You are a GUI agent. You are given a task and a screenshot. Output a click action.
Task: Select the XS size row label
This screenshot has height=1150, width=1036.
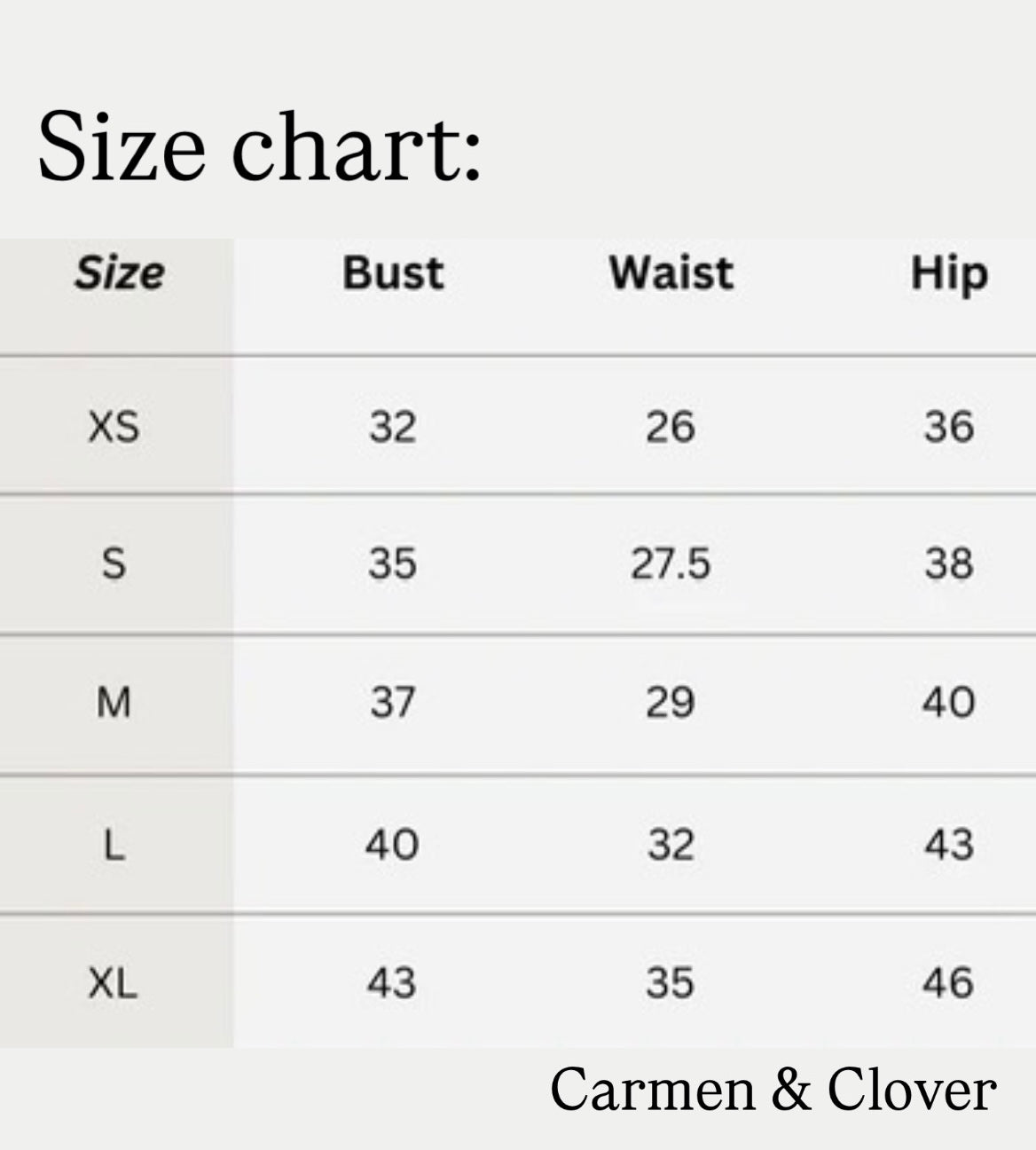[x=114, y=428]
